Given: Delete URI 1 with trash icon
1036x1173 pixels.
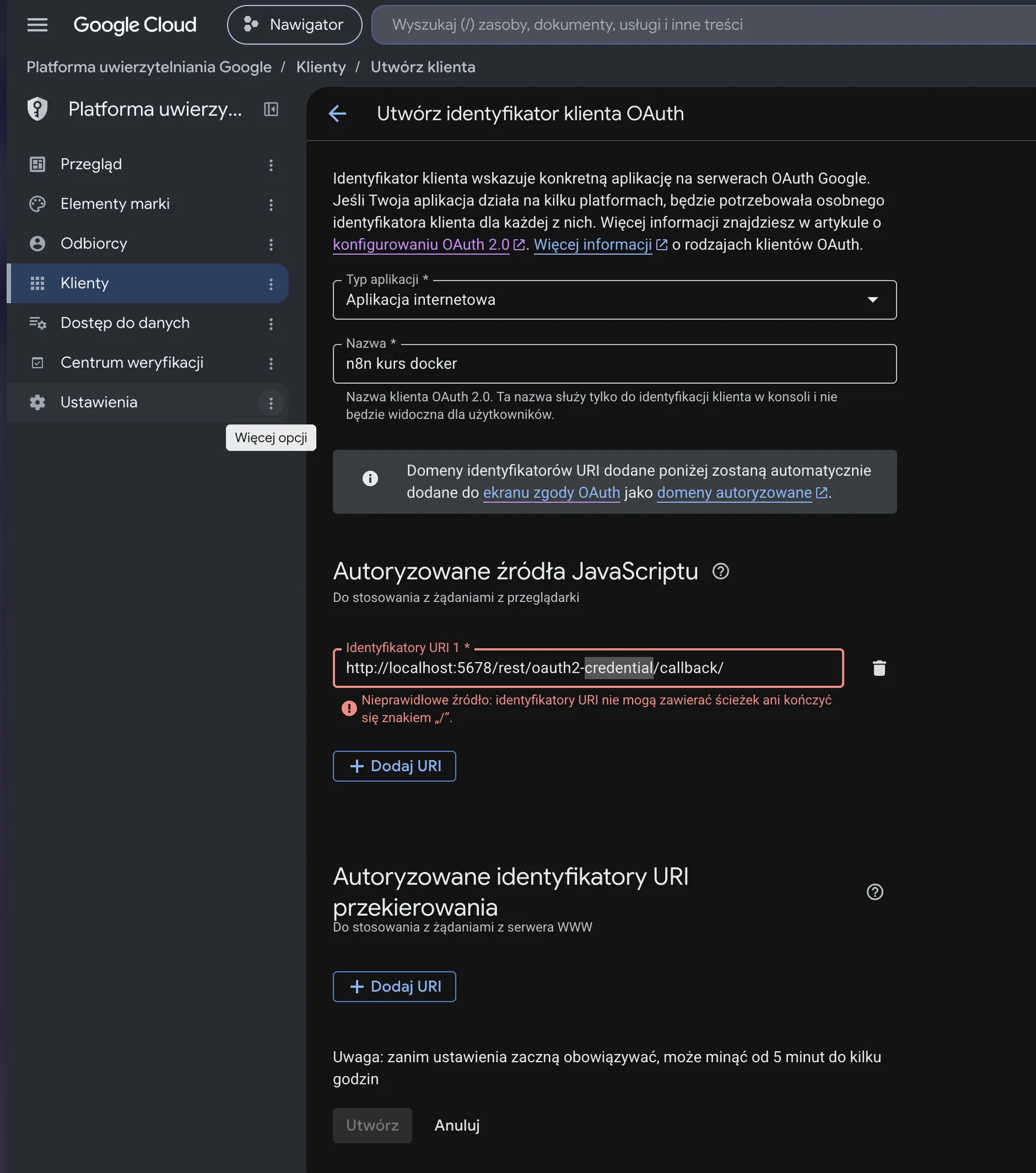Looking at the screenshot, I should pos(879,668).
